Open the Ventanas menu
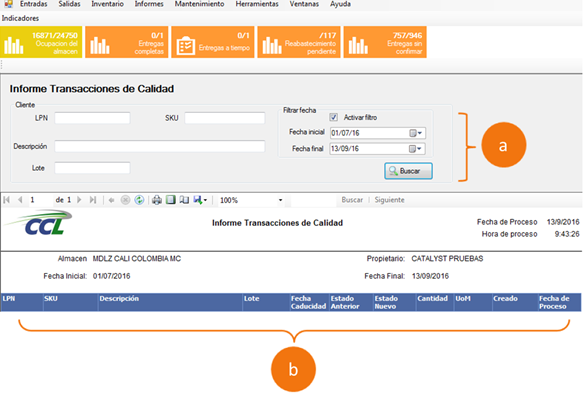The width and height of the screenshot is (586, 393). 304,4
